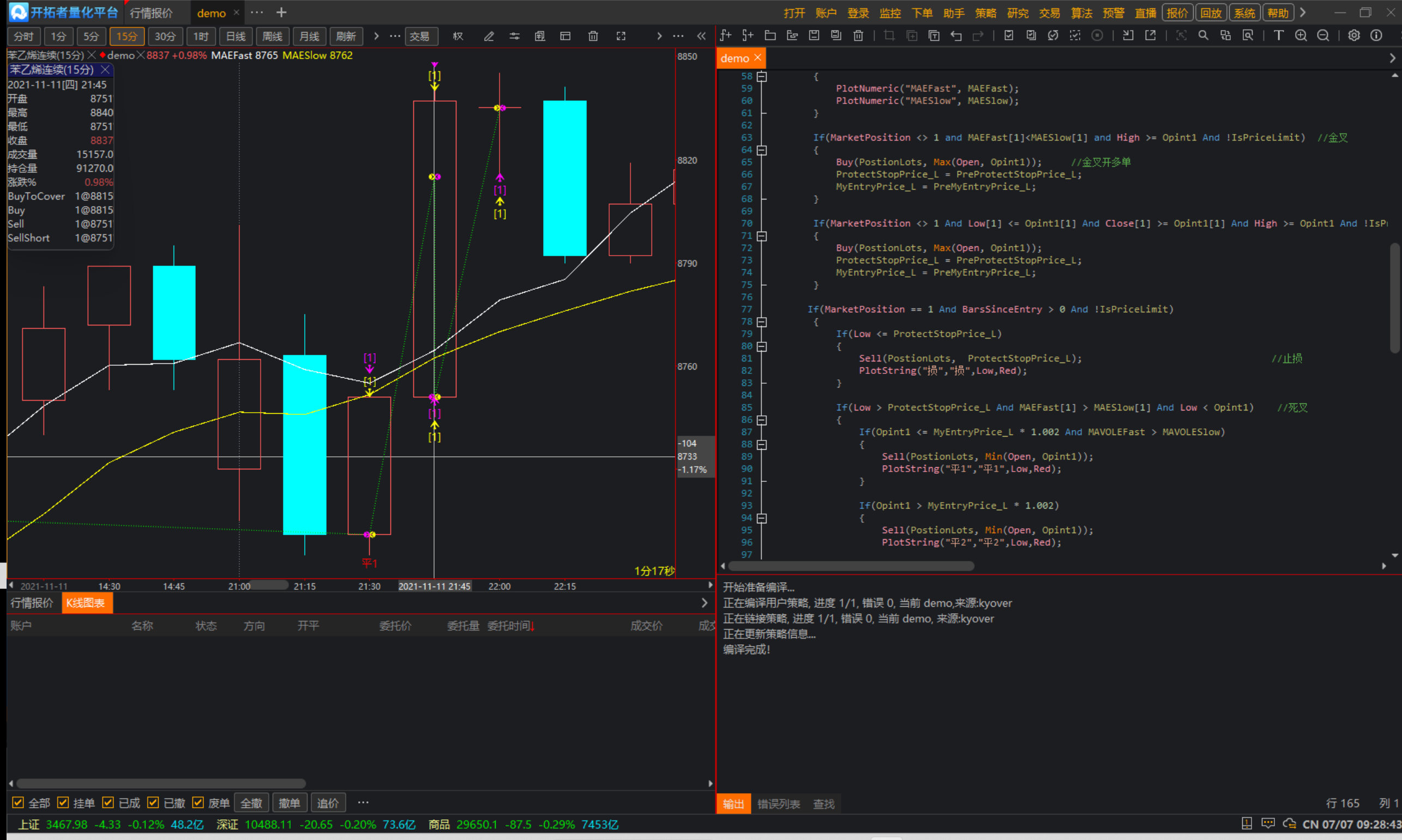Screen dimensions: 1402x840
Task: Click the 全撤 button
Action: pyautogui.click(x=251, y=802)
